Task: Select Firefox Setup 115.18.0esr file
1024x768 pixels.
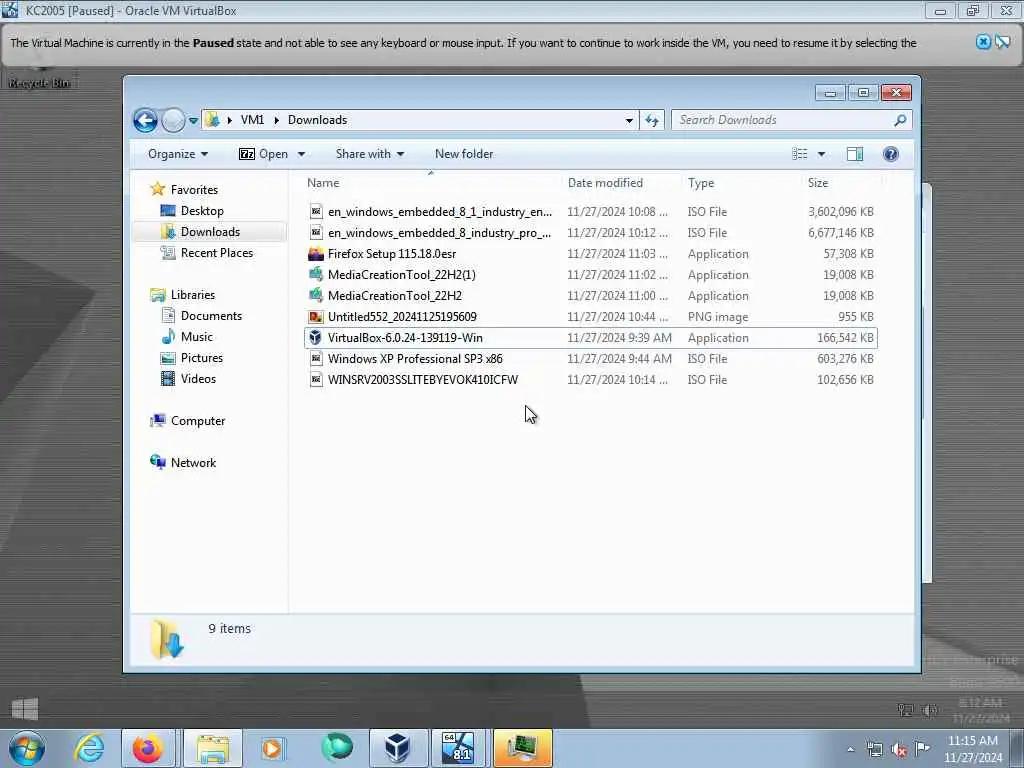Action: click(x=590, y=253)
